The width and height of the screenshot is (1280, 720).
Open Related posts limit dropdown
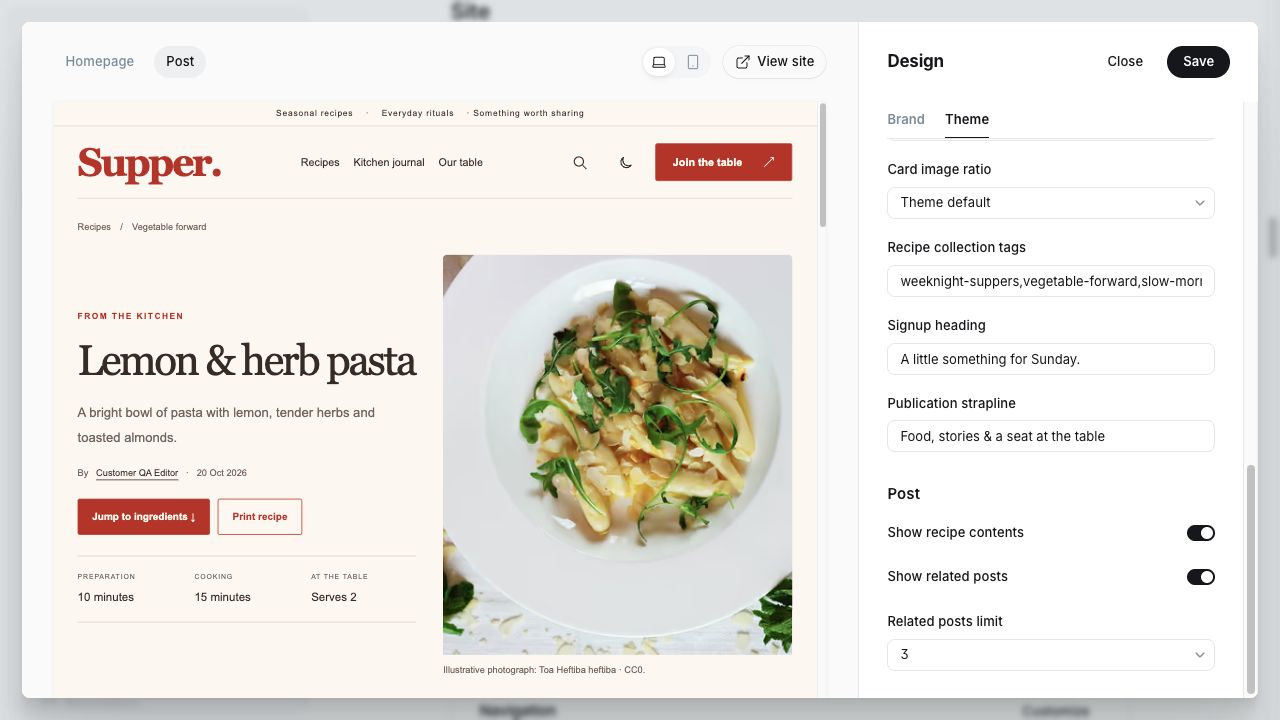(1051, 654)
